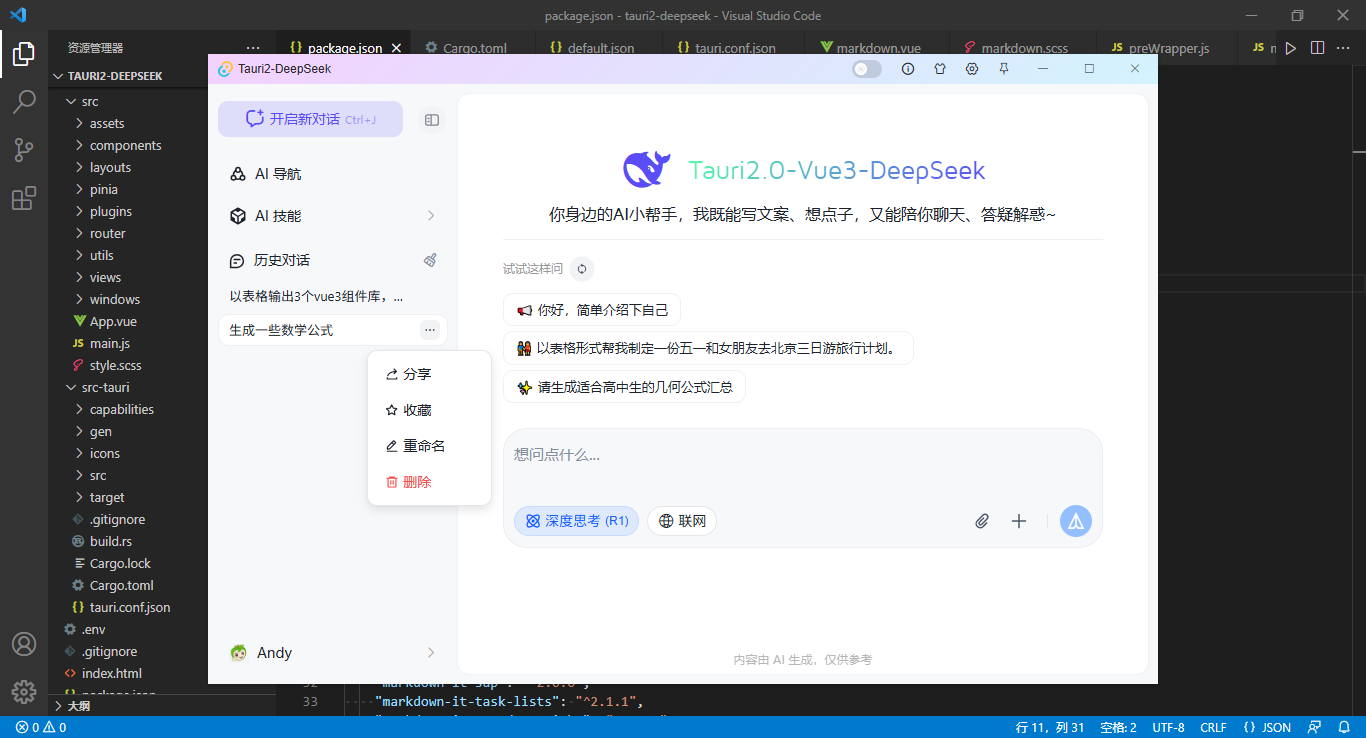Image resolution: width=1366 pixels, height=738 pixels.
Task: Click the Run play icon in editor toolbar
Action: coord(1291,48)
